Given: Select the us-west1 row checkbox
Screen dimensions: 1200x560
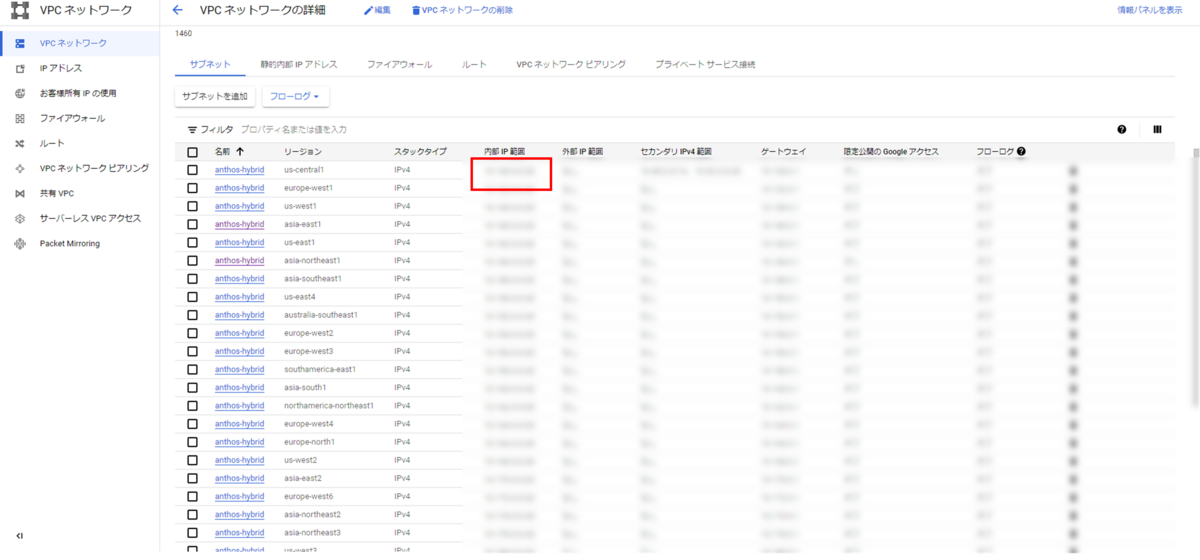Looking at the screenshot, I should pyautogui.click(x=192, y=206).
